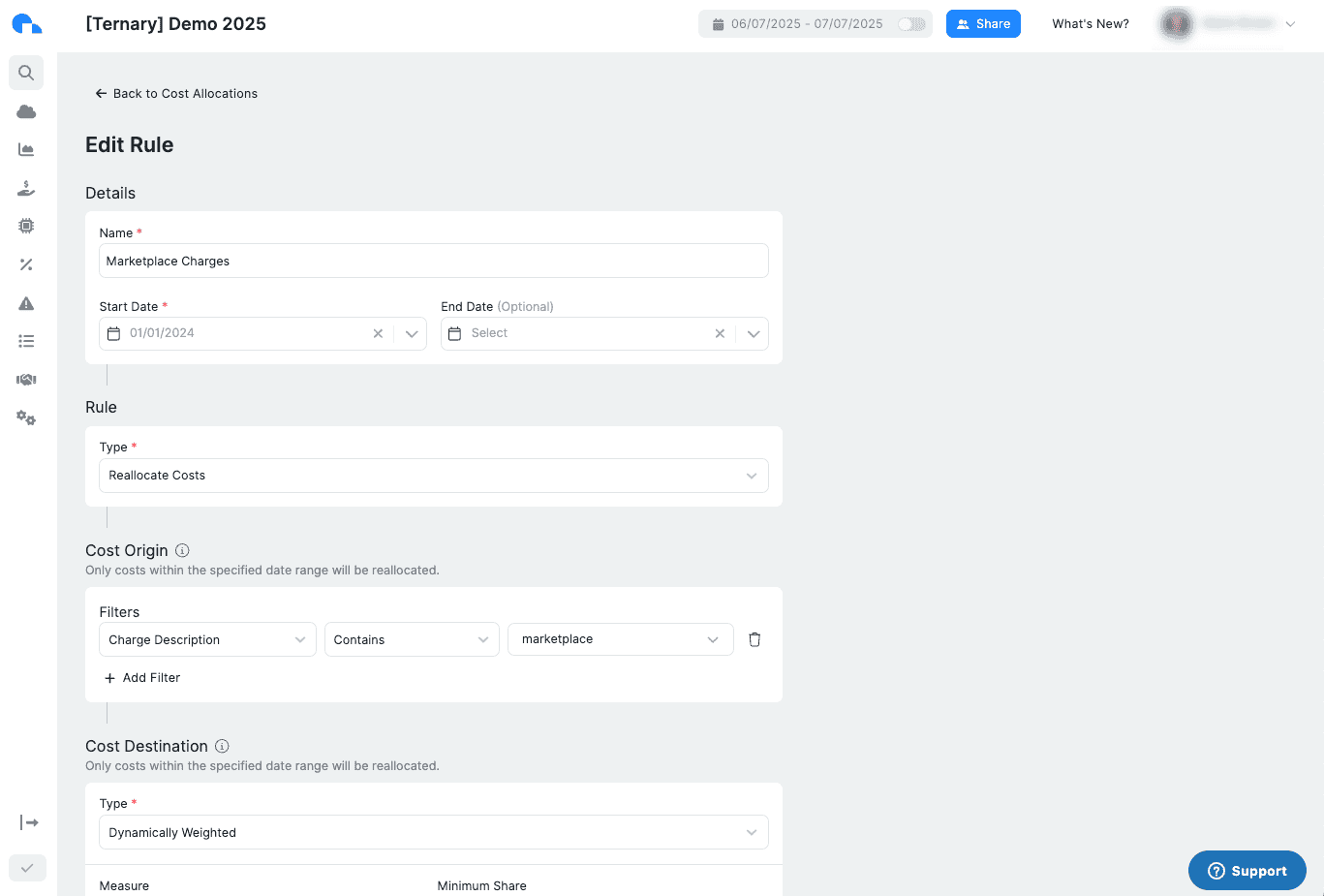1324x896 pixels.
Task: Open What's New
Action: click(1091, 24)
